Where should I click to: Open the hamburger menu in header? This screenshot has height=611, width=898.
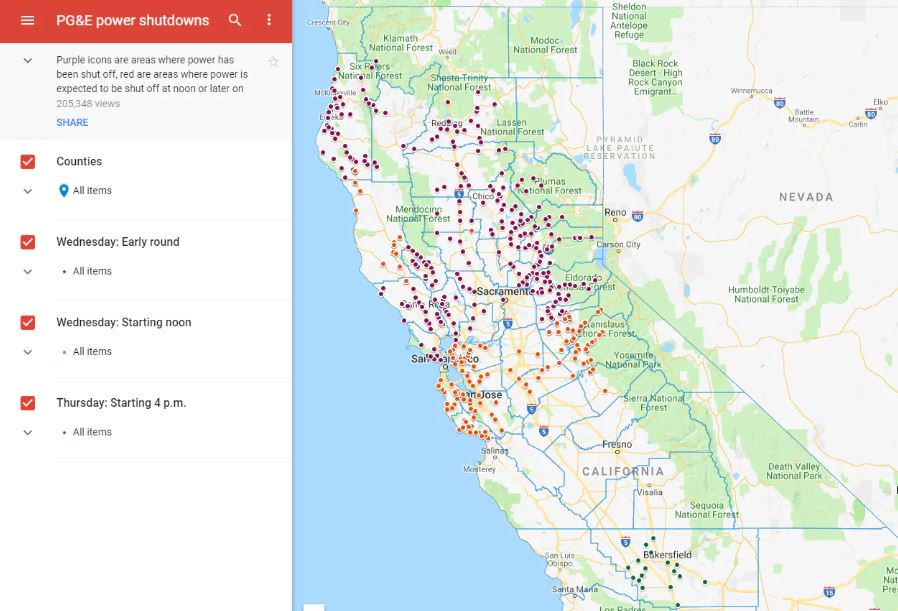click(27, 20)
